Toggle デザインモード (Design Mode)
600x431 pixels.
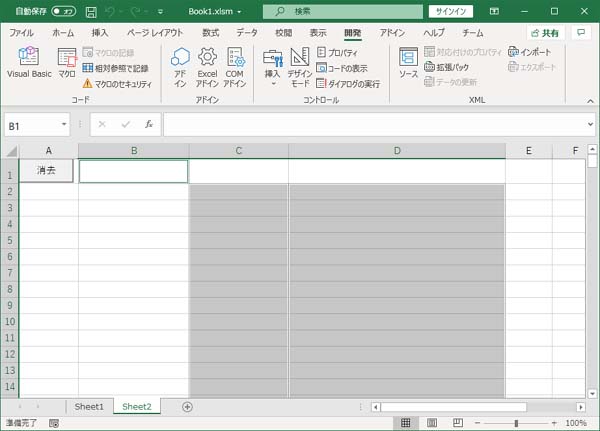click(299, 67)
